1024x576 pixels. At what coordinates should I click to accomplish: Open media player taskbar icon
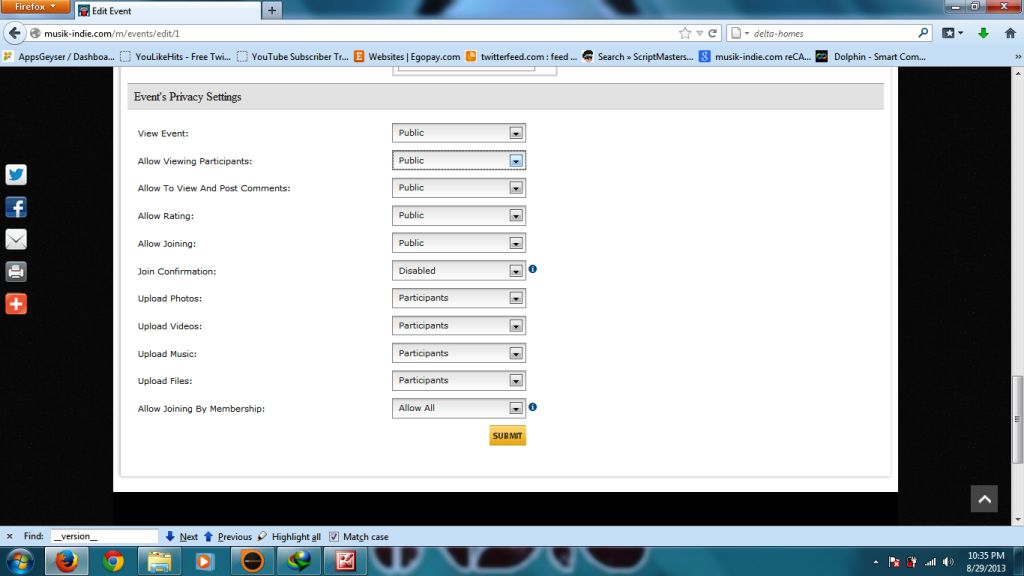pos(204,561)
